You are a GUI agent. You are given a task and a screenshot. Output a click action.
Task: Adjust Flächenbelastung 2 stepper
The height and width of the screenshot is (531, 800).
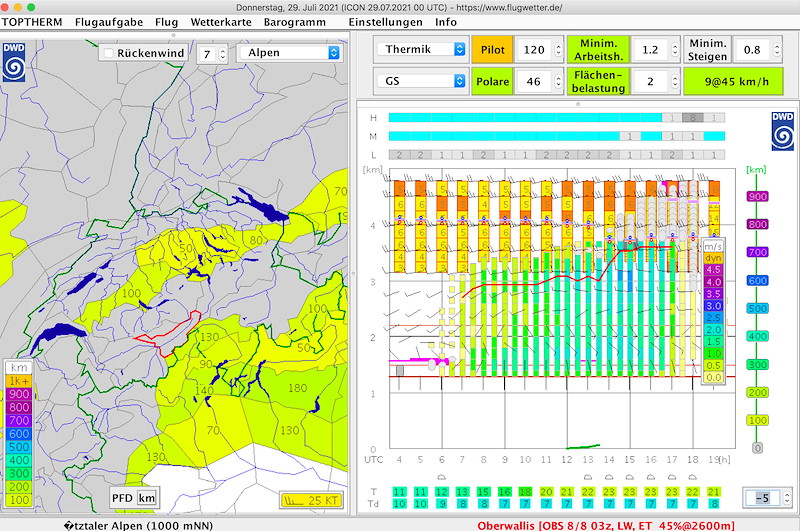tap(675, 81)
